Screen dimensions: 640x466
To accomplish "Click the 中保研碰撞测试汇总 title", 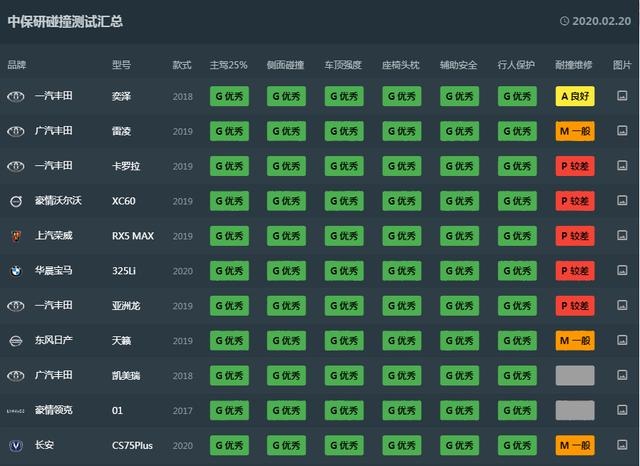I will tap(66, 20).
